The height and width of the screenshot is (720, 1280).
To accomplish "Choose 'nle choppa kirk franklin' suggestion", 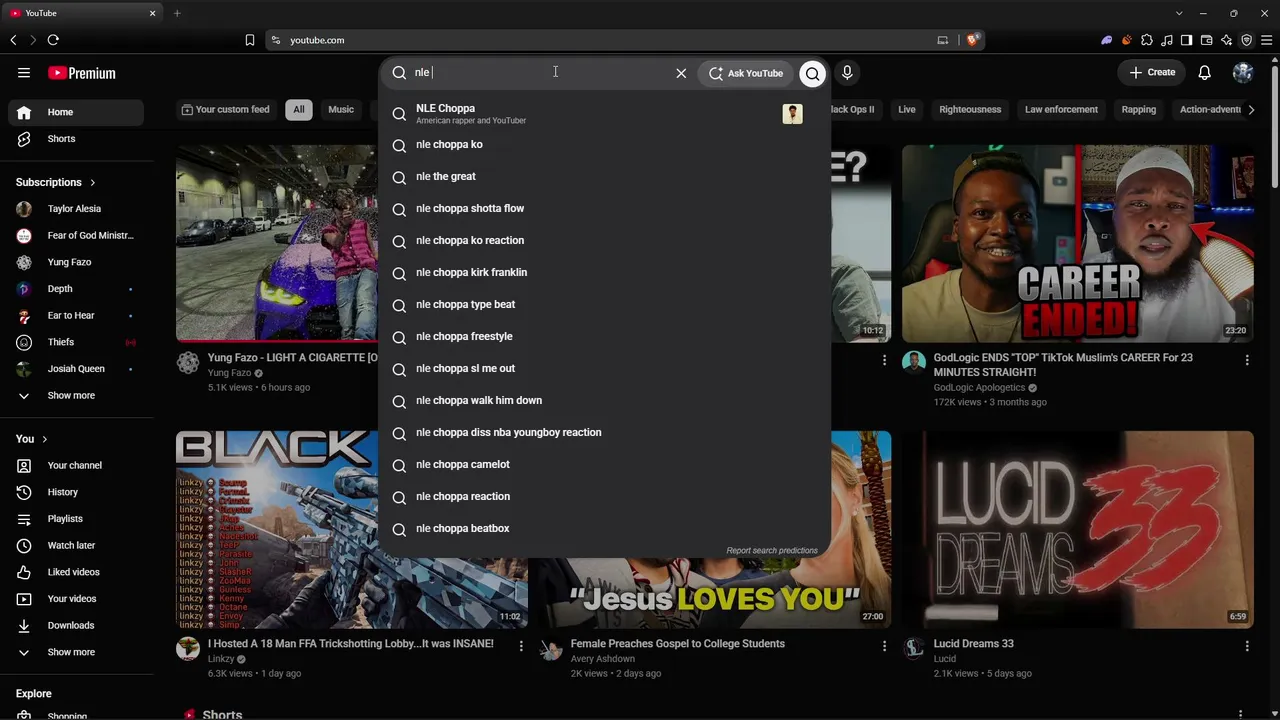I will click(x=604, y=273).
